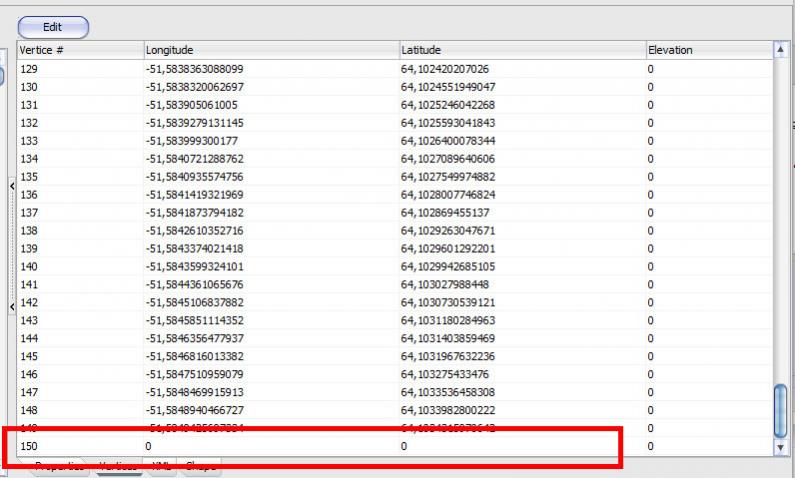Switch to the XML tab
Screen dimensions: 795x478
coord(160,466)
